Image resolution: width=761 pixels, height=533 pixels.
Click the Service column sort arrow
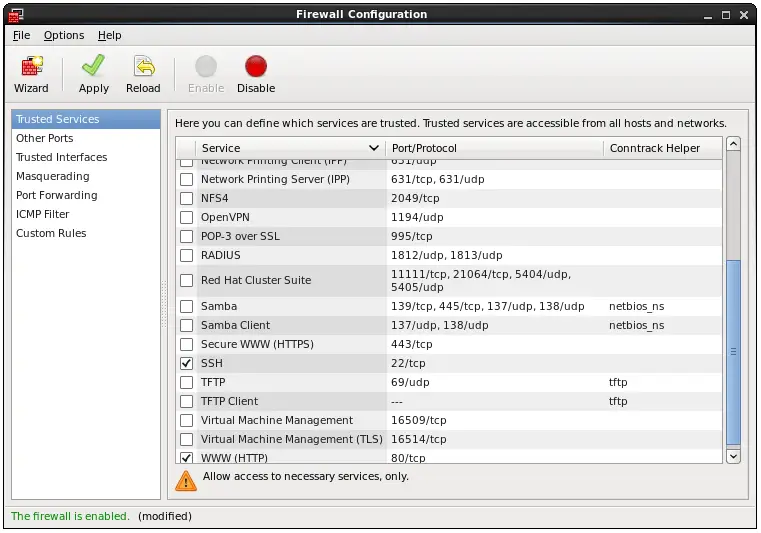point(373,148)
